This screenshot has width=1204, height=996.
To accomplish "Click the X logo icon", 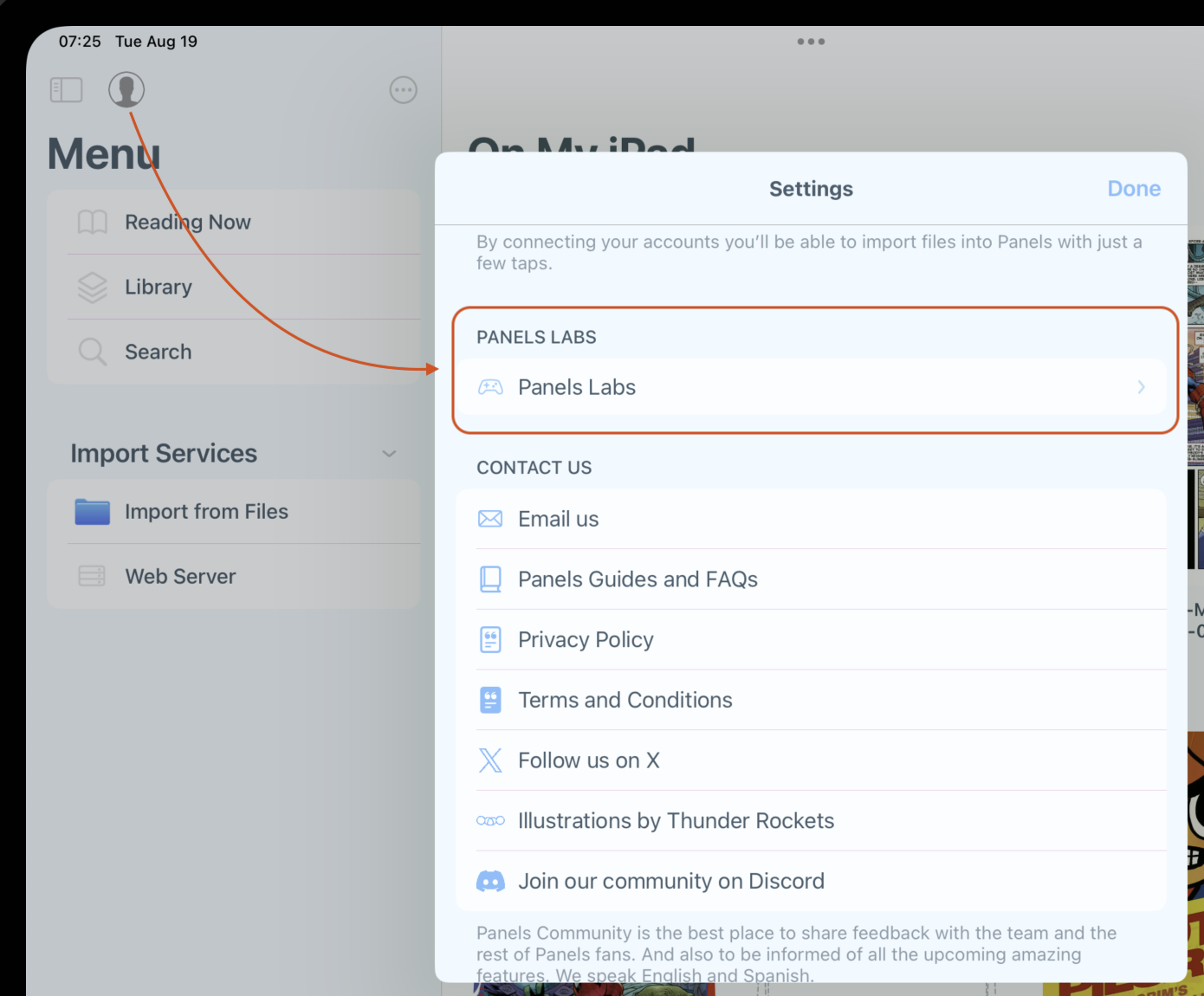I will 490,760.
